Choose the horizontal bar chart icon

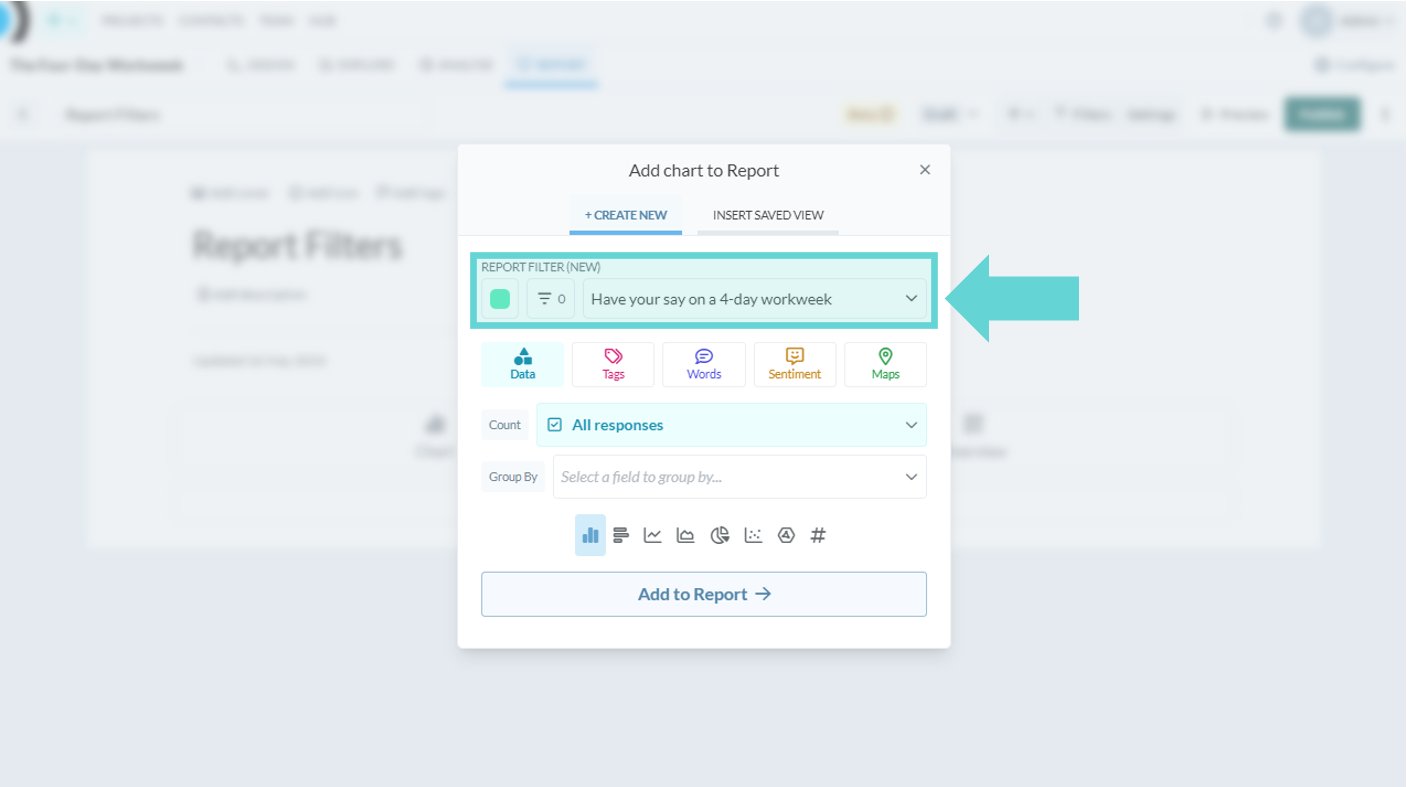621,535
